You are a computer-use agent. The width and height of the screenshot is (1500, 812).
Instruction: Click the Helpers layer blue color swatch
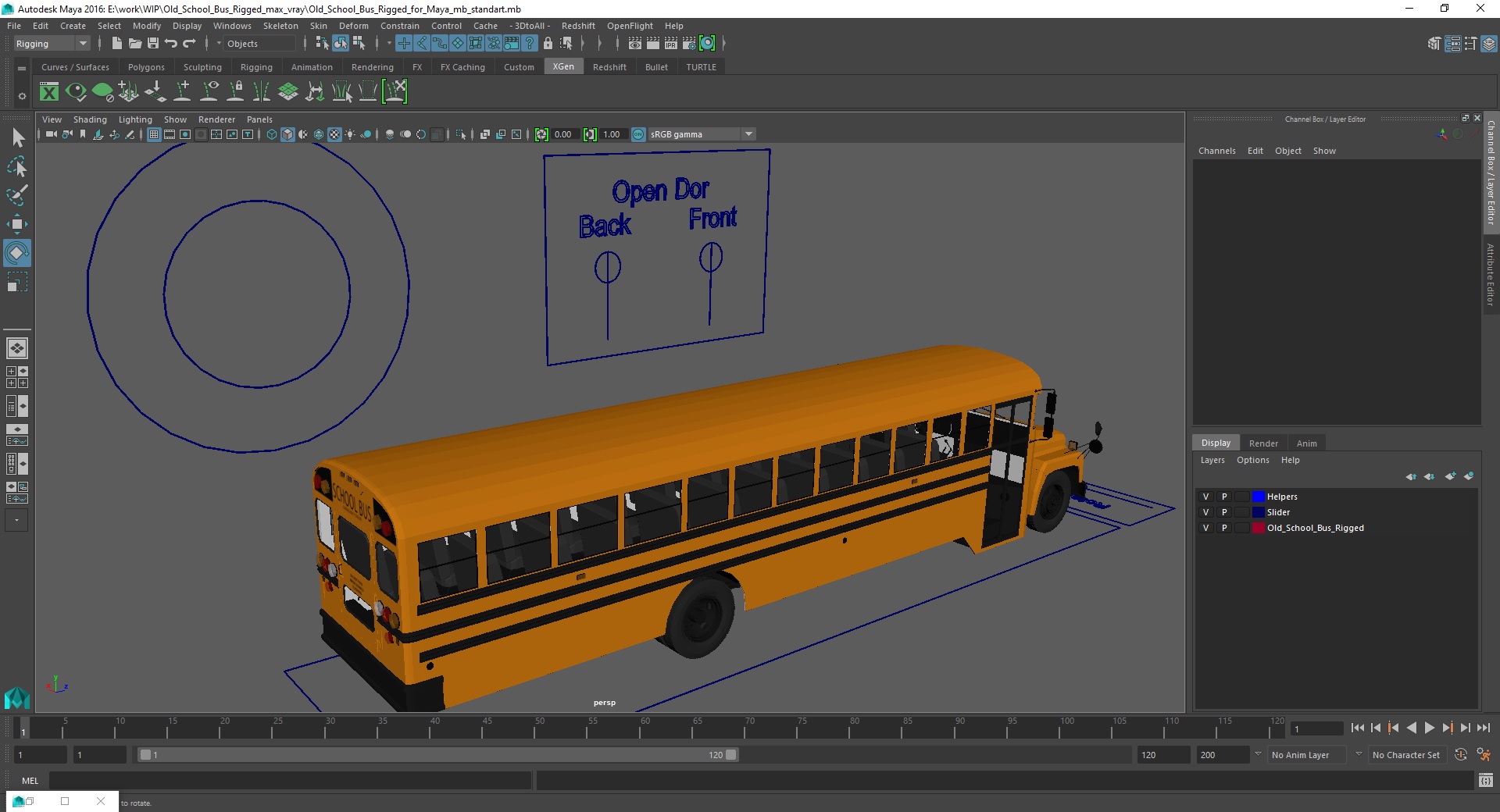coord(1258,497)
